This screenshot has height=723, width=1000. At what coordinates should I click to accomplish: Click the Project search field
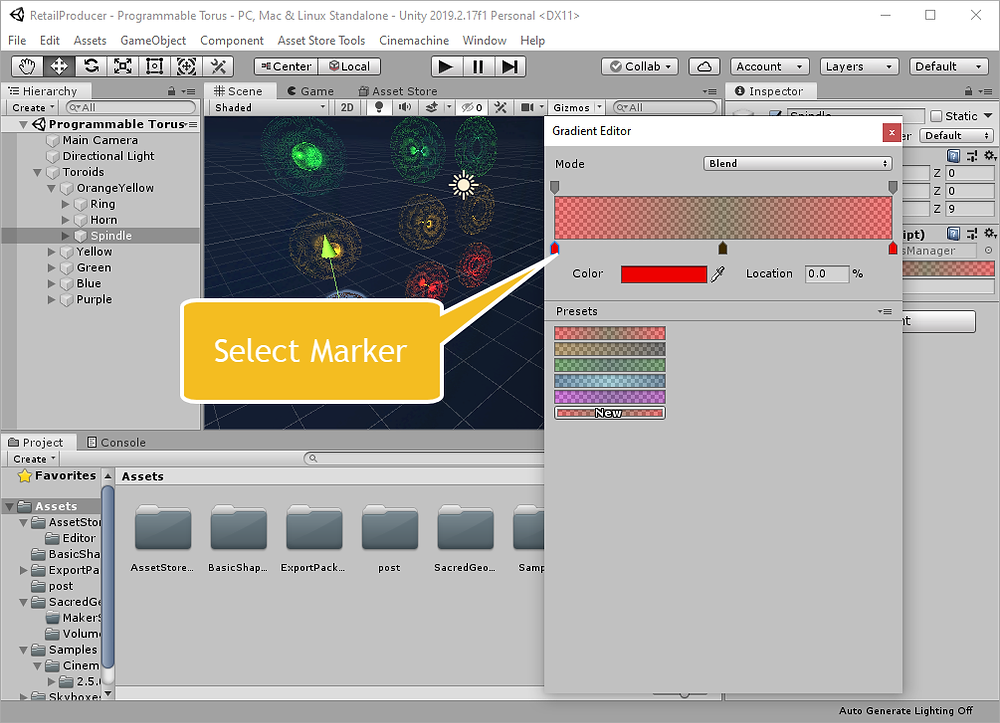click(x=423, y=458)
